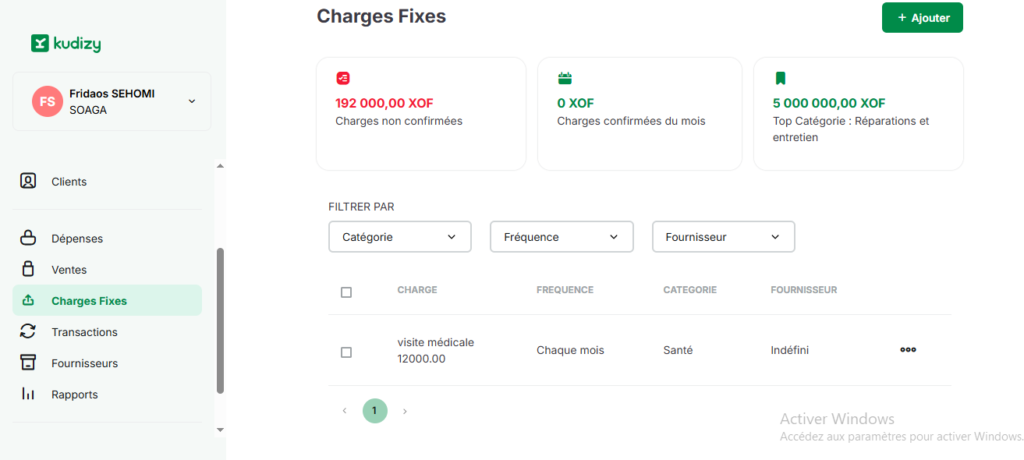Click the Transactions refresh-arrows icon
The height and width of the screenshot is (460, 1024).
click(x=29, y=331)
